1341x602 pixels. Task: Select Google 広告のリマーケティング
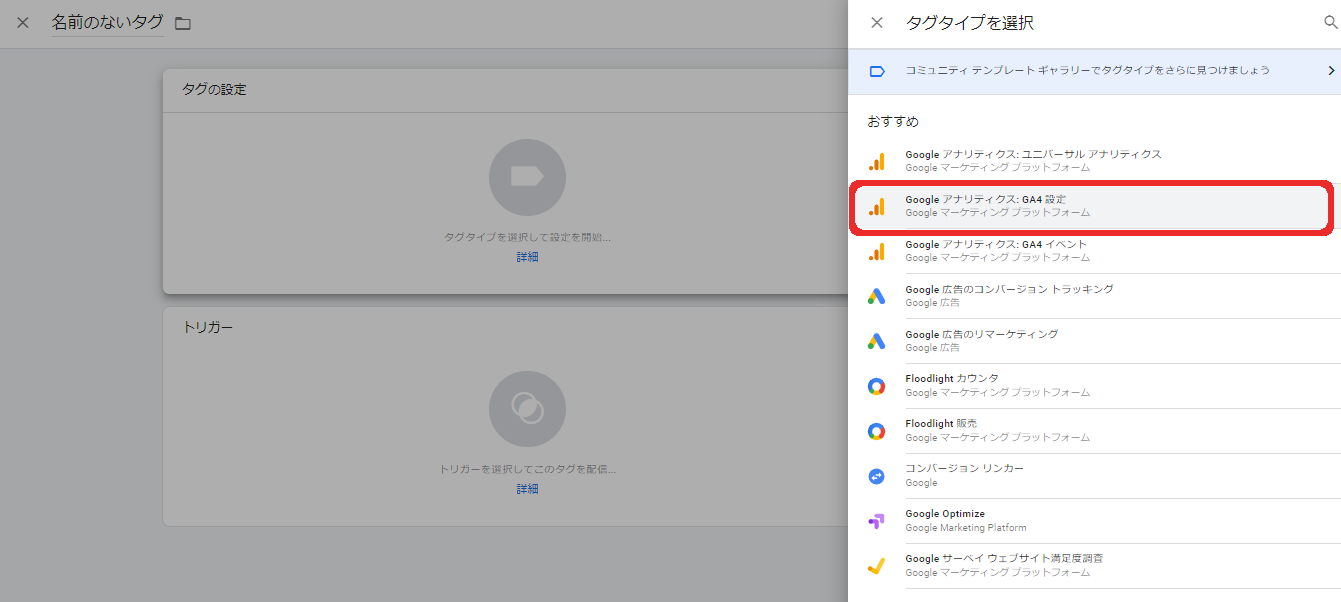pos(1094,341)
